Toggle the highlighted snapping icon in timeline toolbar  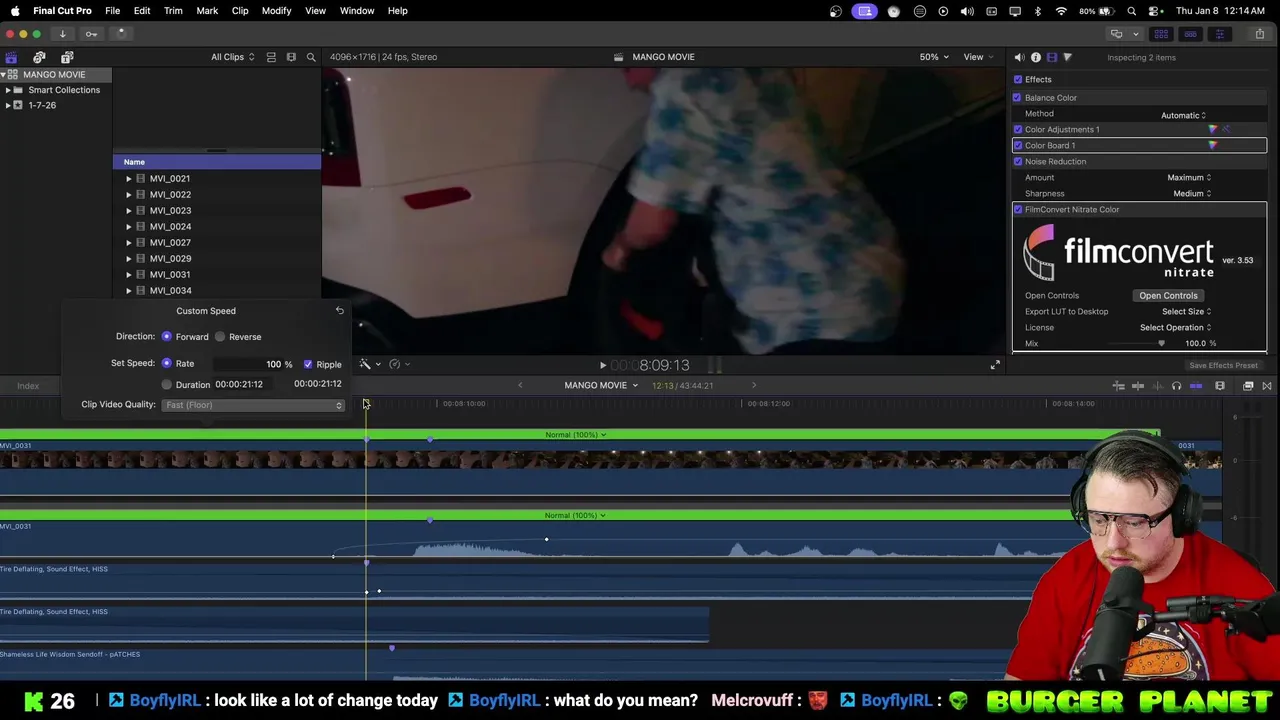click(x=1196, y=386)
